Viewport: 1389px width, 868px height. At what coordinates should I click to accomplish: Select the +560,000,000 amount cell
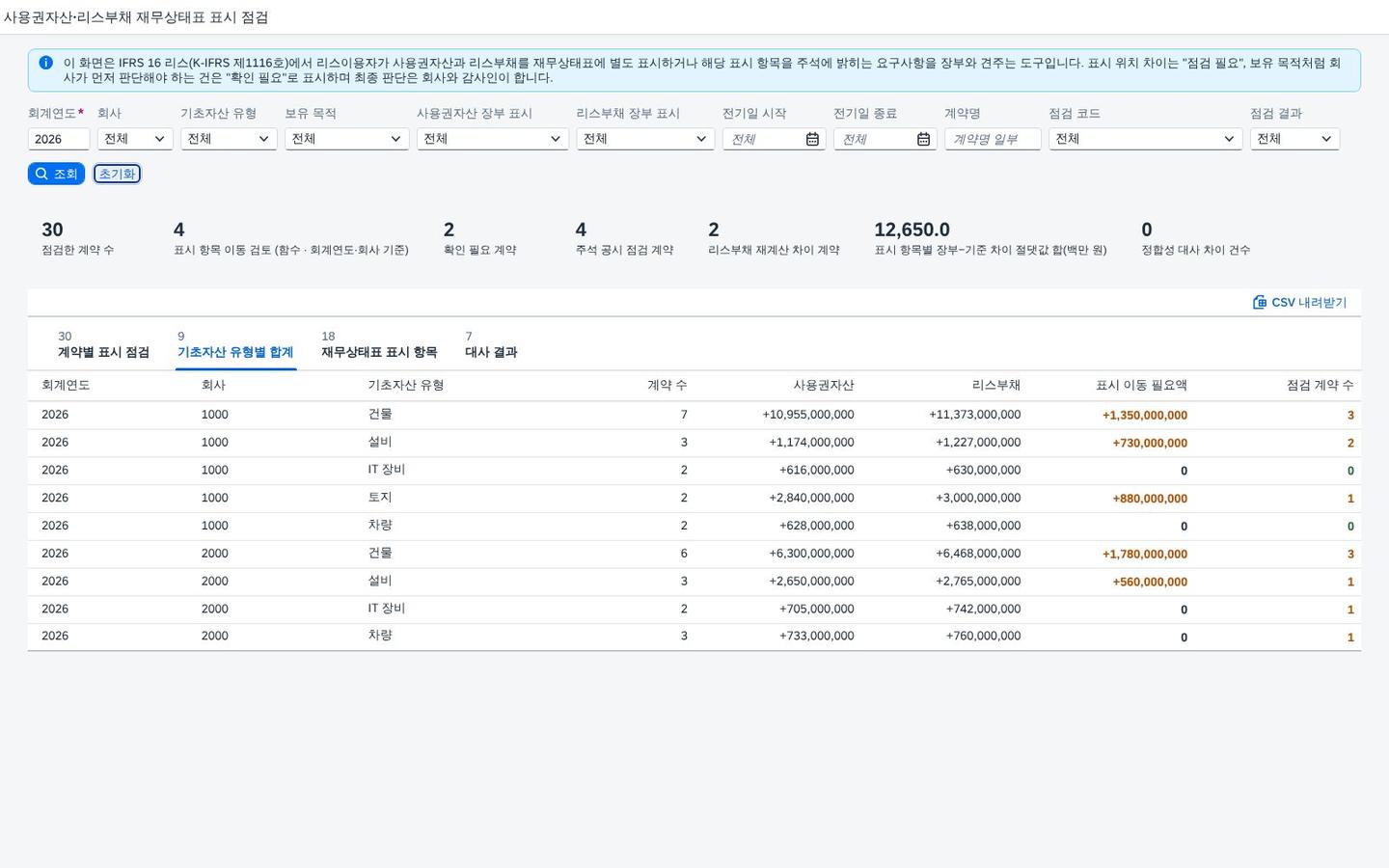(1150, 583)
